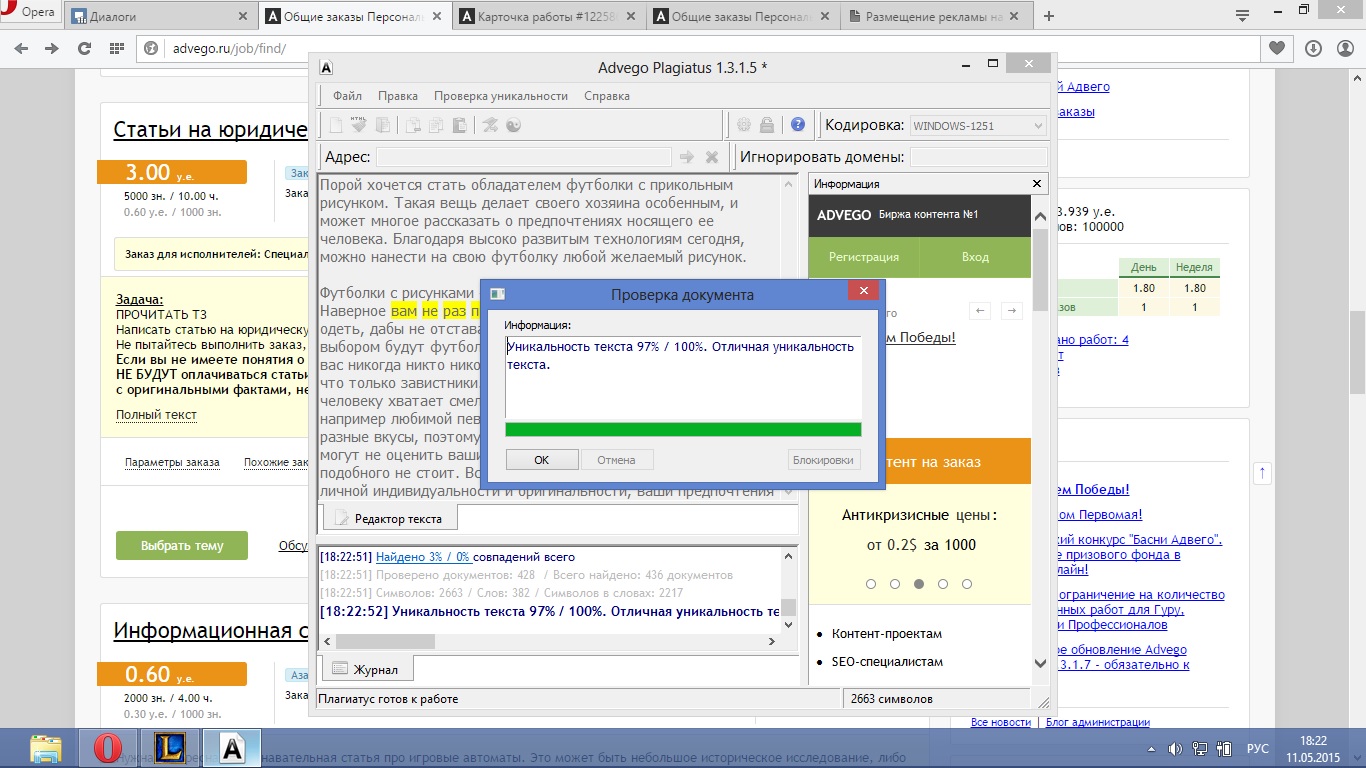
Task: Go back in Opera browser
Action: tap(22, 48)
